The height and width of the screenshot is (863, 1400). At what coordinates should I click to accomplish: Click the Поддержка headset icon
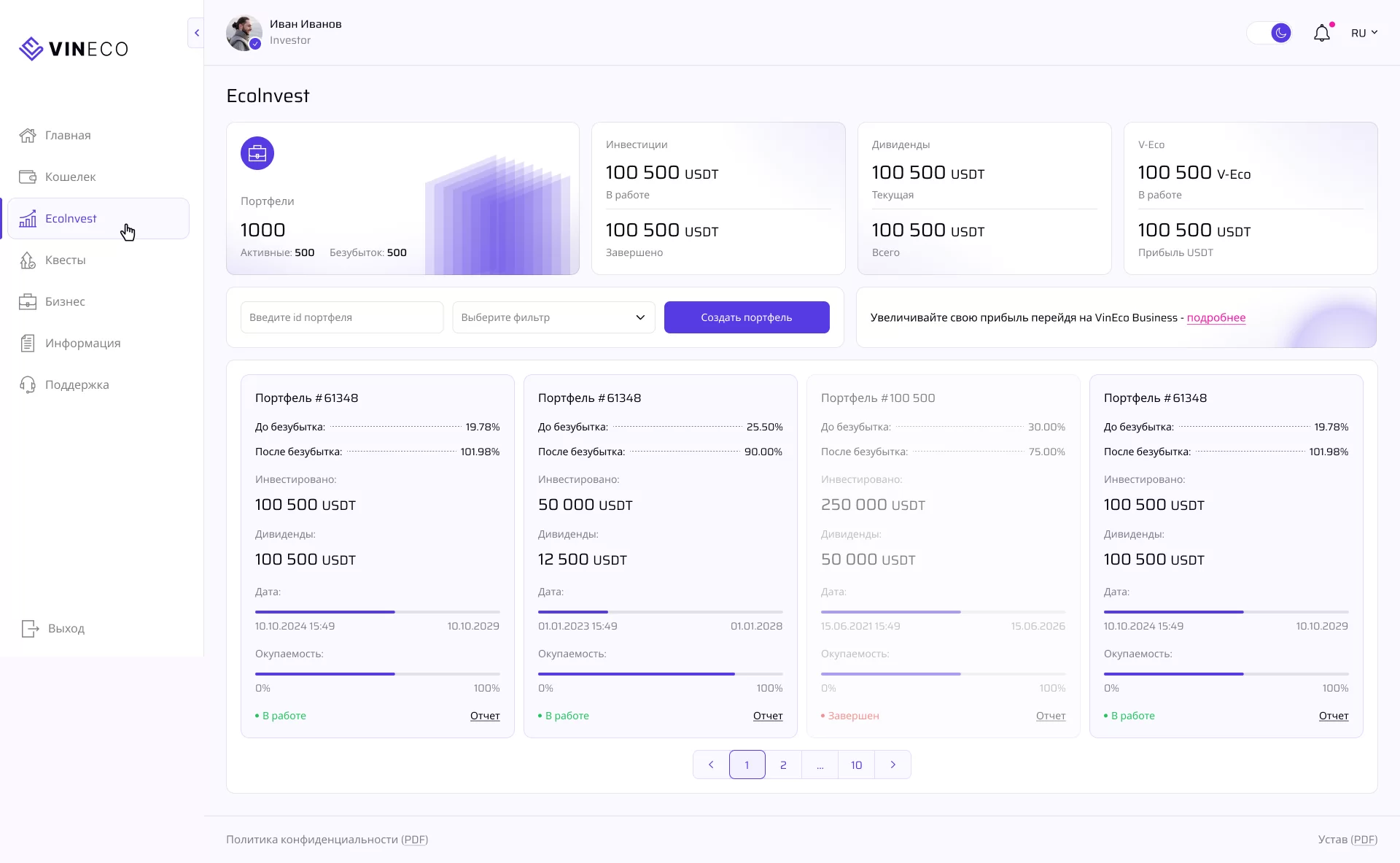tap(28, 385)
